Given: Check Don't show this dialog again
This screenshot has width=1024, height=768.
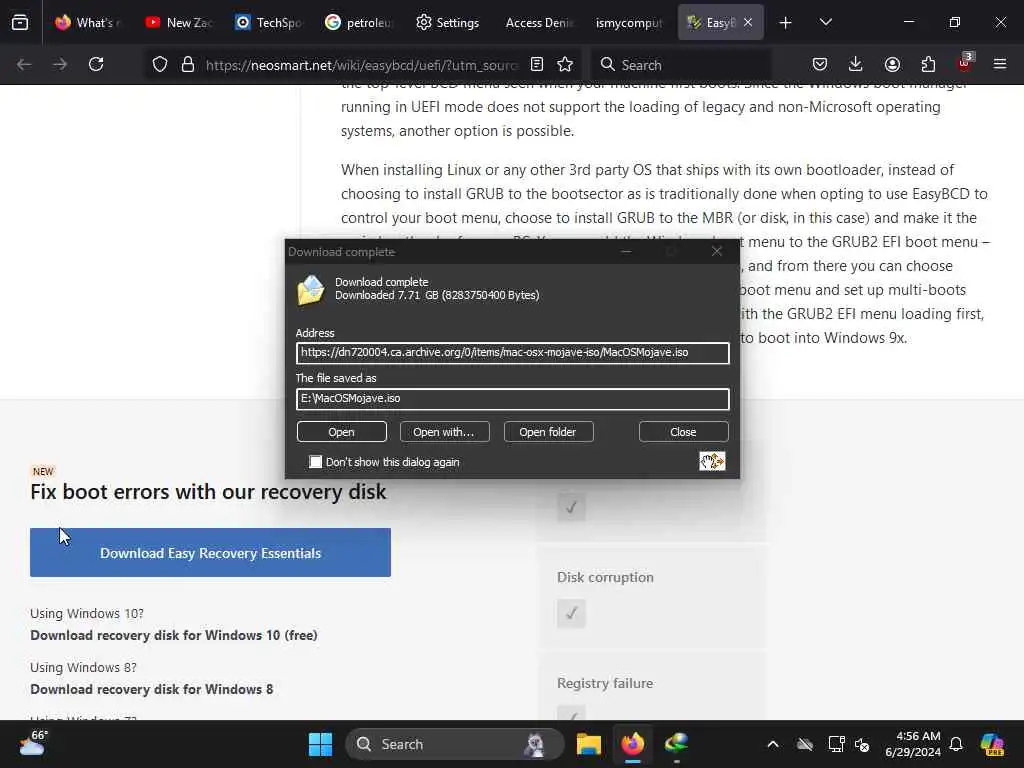Looking at the screenshot, I should click(x=315, y=462).
